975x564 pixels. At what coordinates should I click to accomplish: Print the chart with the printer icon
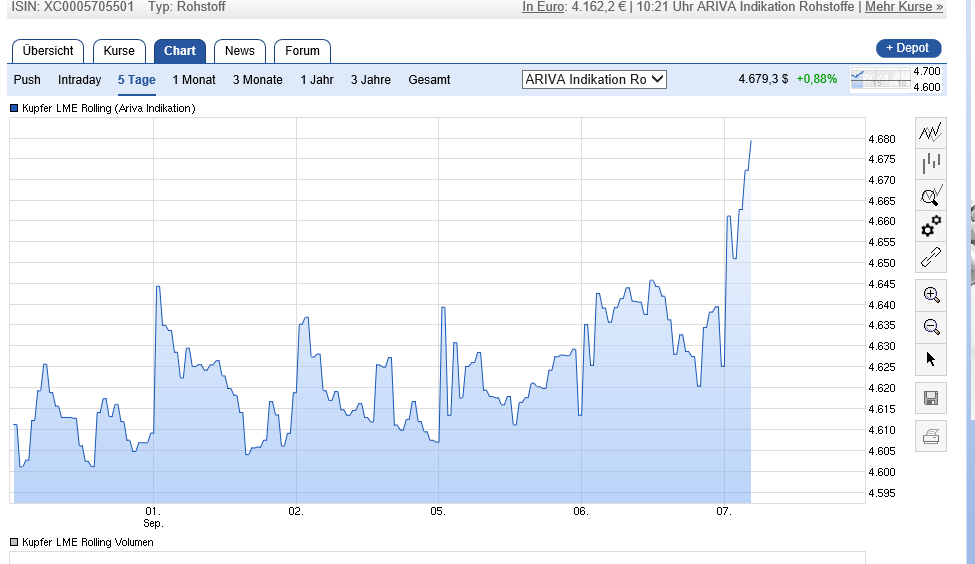[x=931, y=437]
